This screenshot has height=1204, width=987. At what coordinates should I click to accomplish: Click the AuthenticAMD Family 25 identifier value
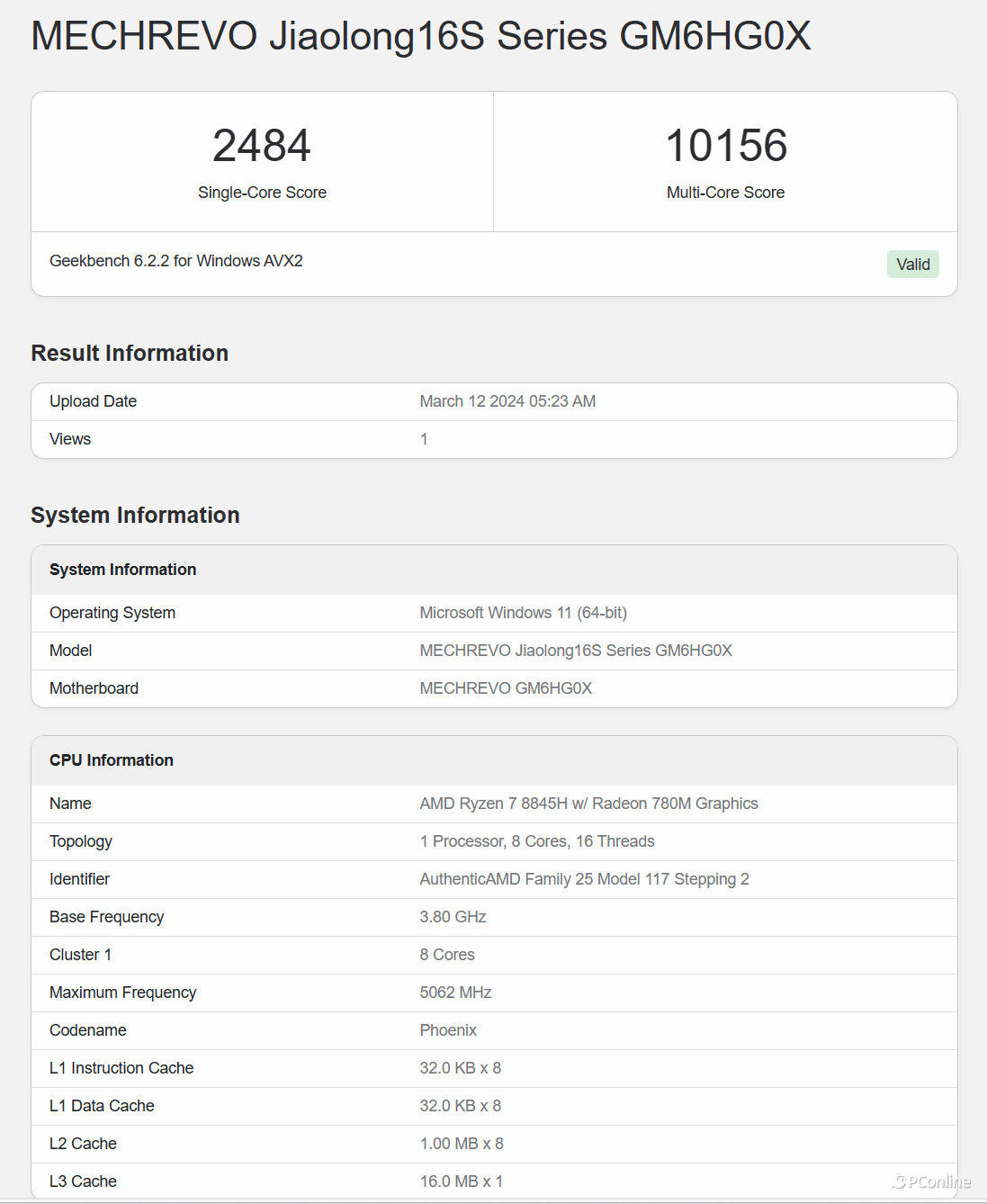584,879
